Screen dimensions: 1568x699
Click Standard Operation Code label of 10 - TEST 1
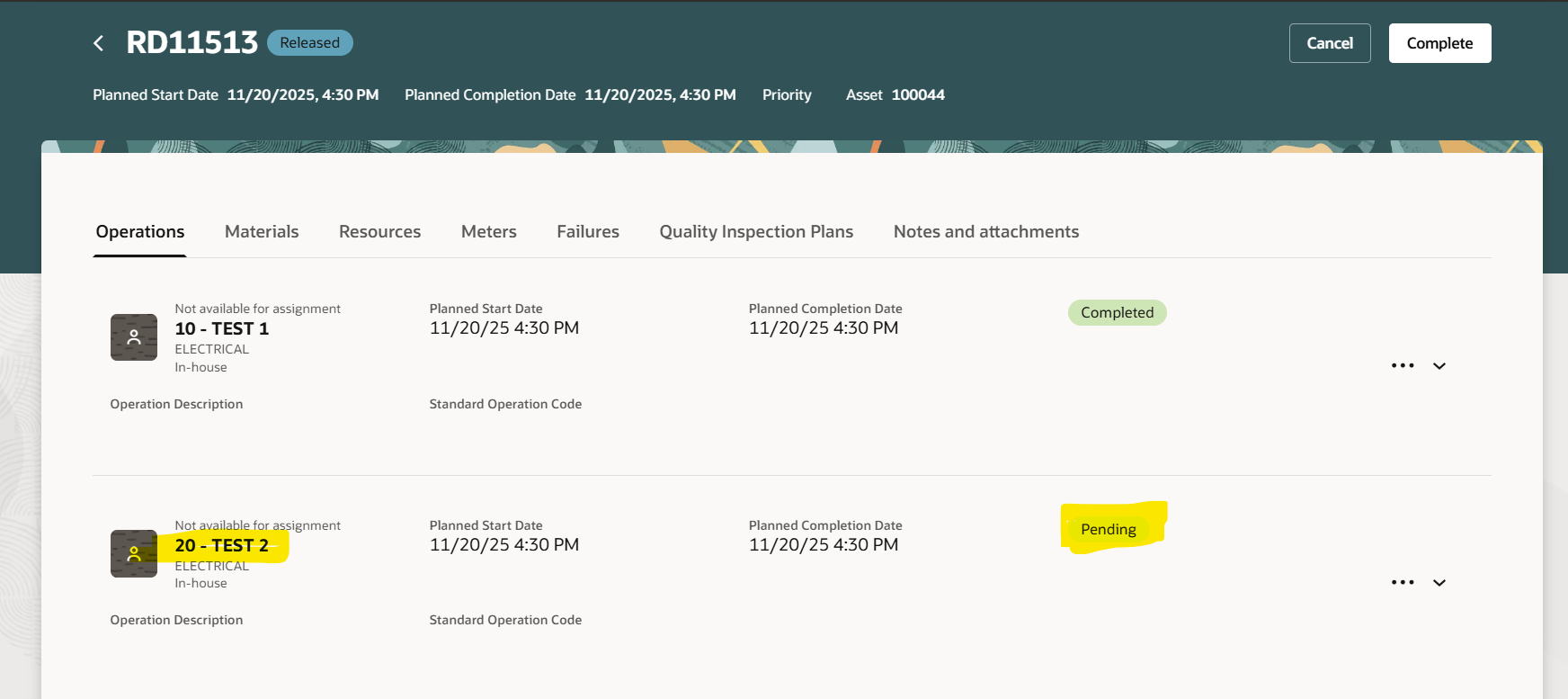click(505, 404)
